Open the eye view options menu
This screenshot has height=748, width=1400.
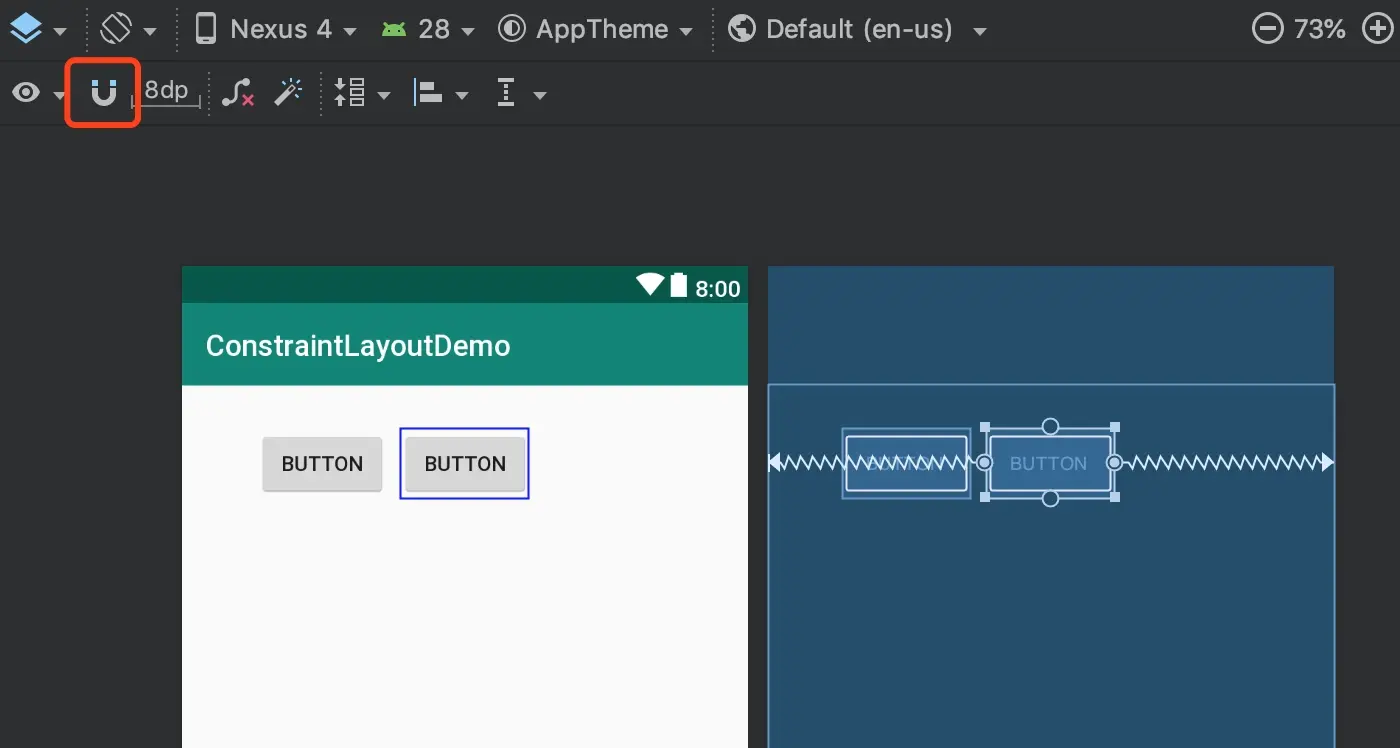tap(38, 94)
